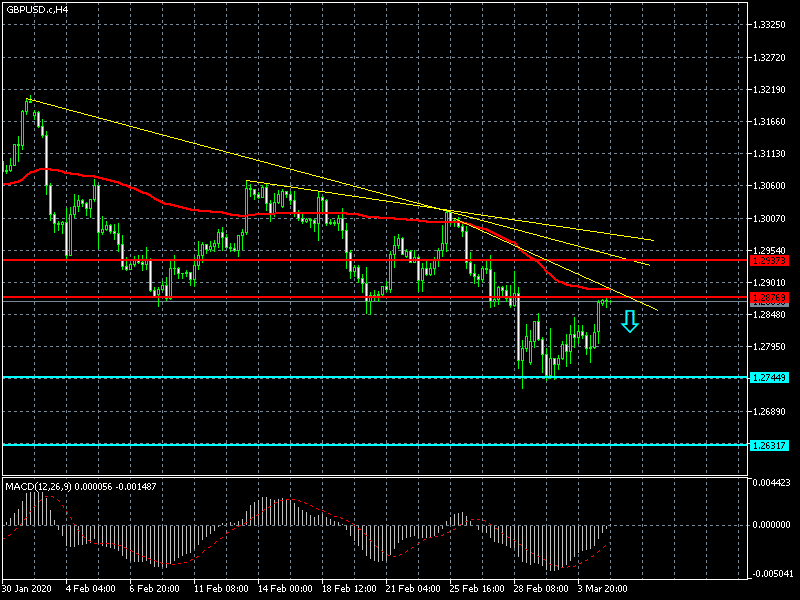Screen dimensions: 800x600
Task: Click the 3 Mar 20:00 time label
Action: pyautogui.click(x=603, y=590)
